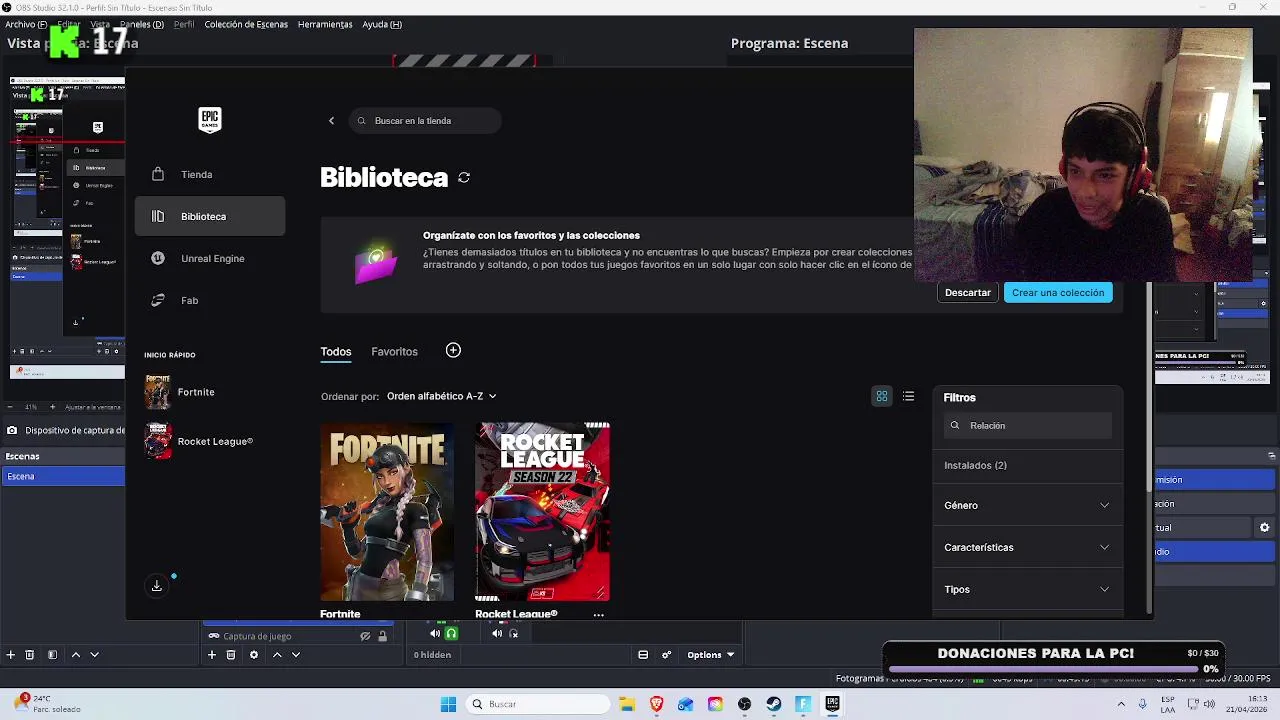Open the mixer Options dropdown

coord(710,655)
